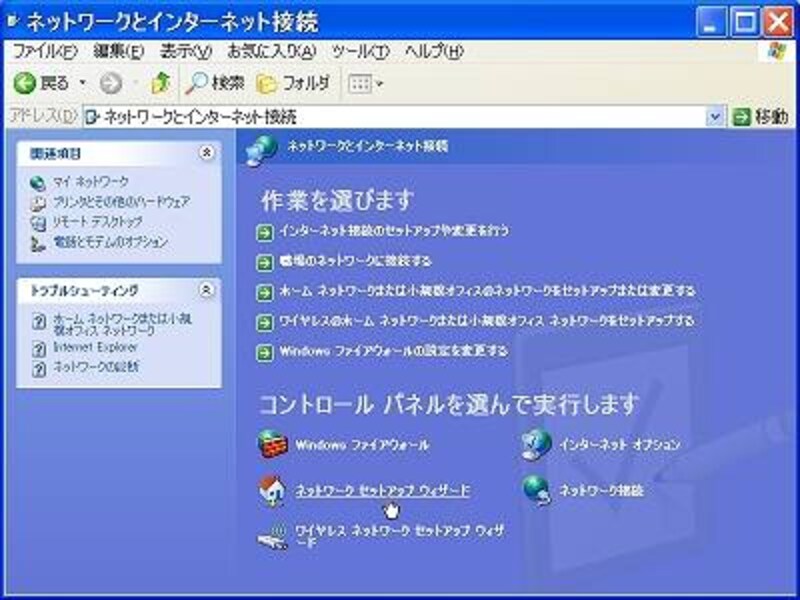Open the 検索 search tool
This screenshot has width=800, height=600.
pos(215,83)
